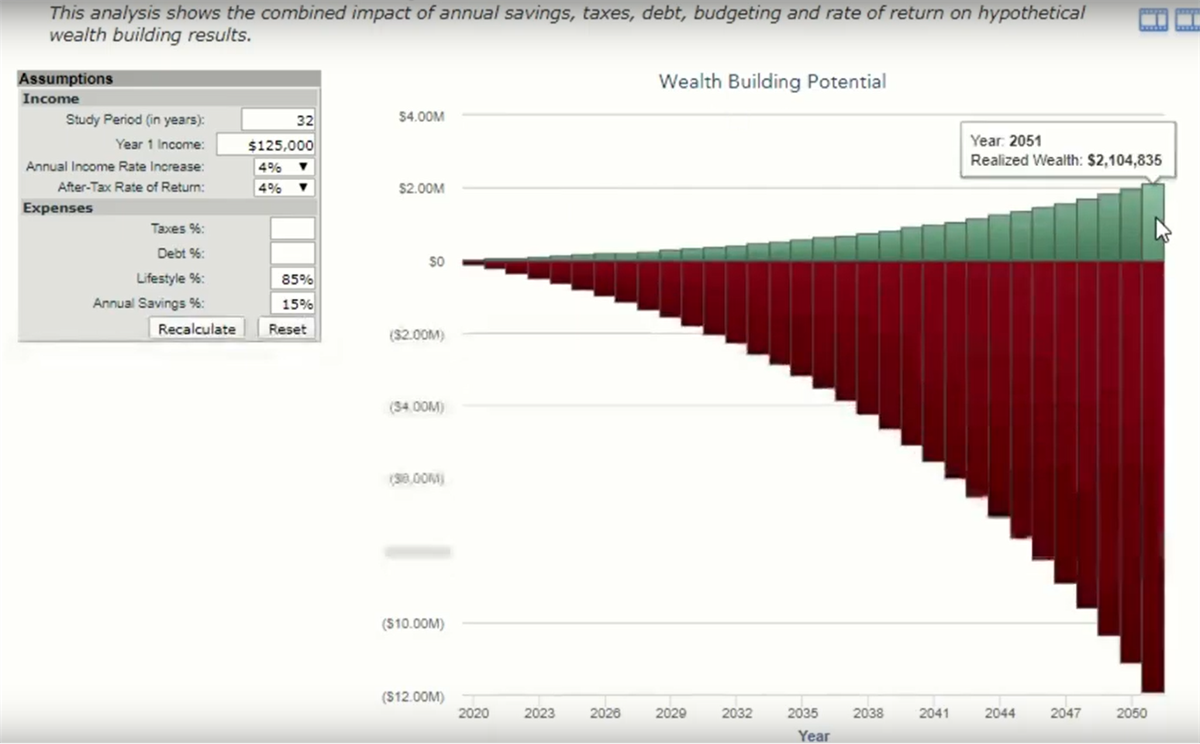Select the red bar above 2044 label
1200x744 pixels.
click(x=999, y=390)
